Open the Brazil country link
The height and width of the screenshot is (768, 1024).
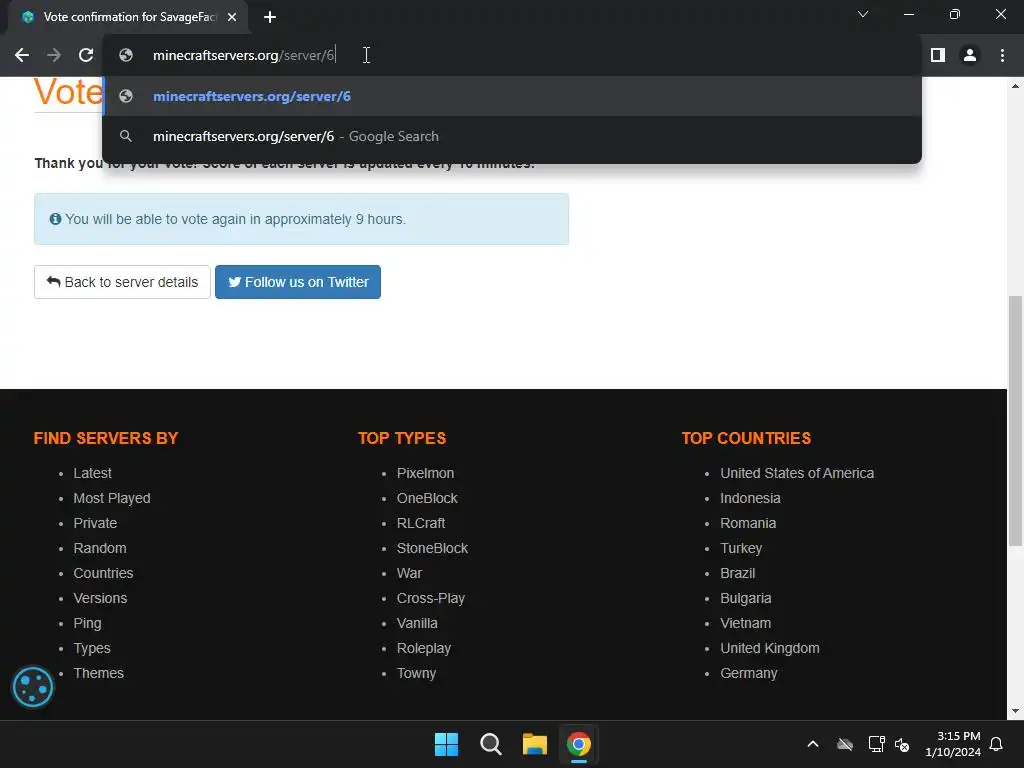tap(738, 573)
